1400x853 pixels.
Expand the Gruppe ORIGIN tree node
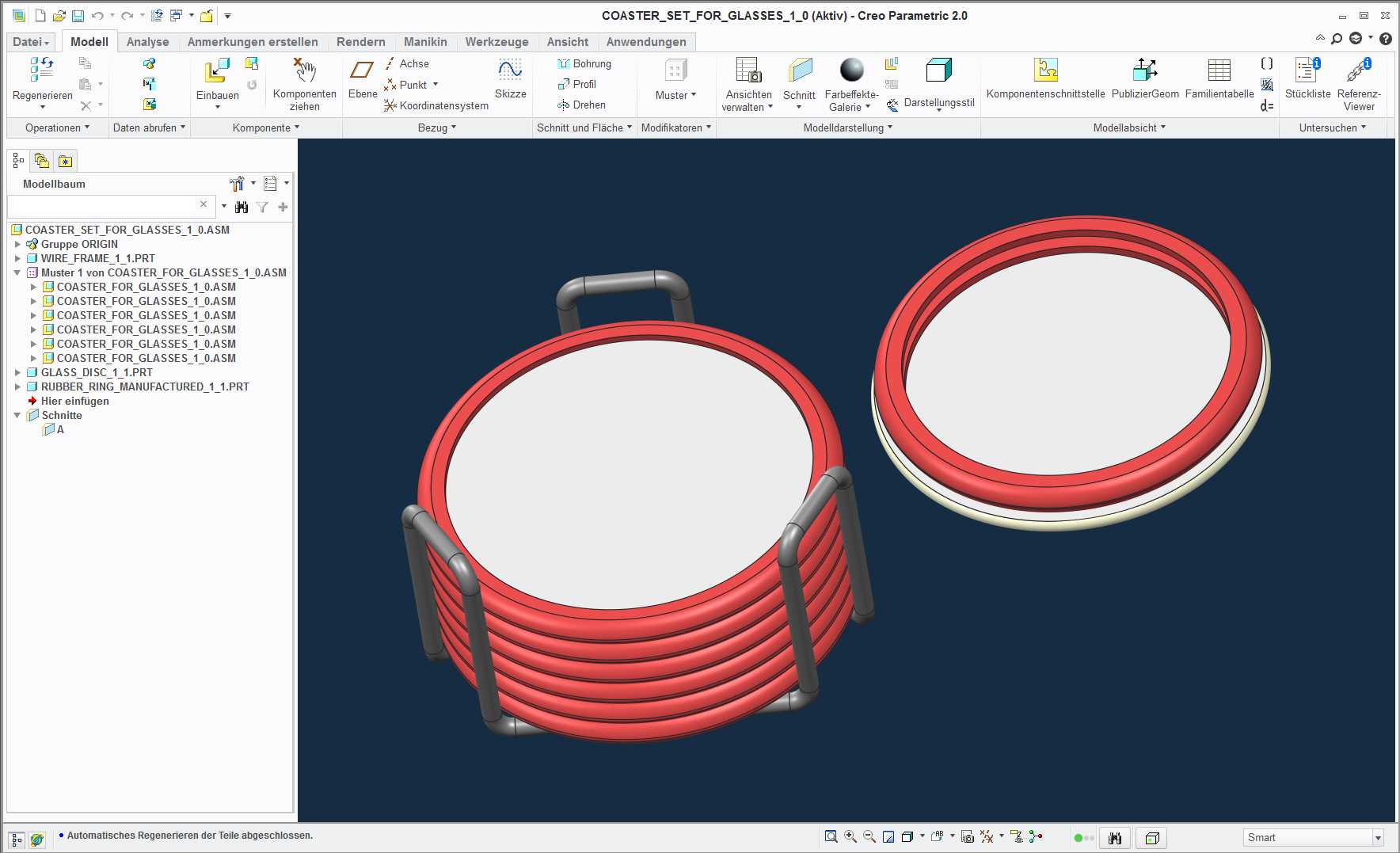pos(17,244)
